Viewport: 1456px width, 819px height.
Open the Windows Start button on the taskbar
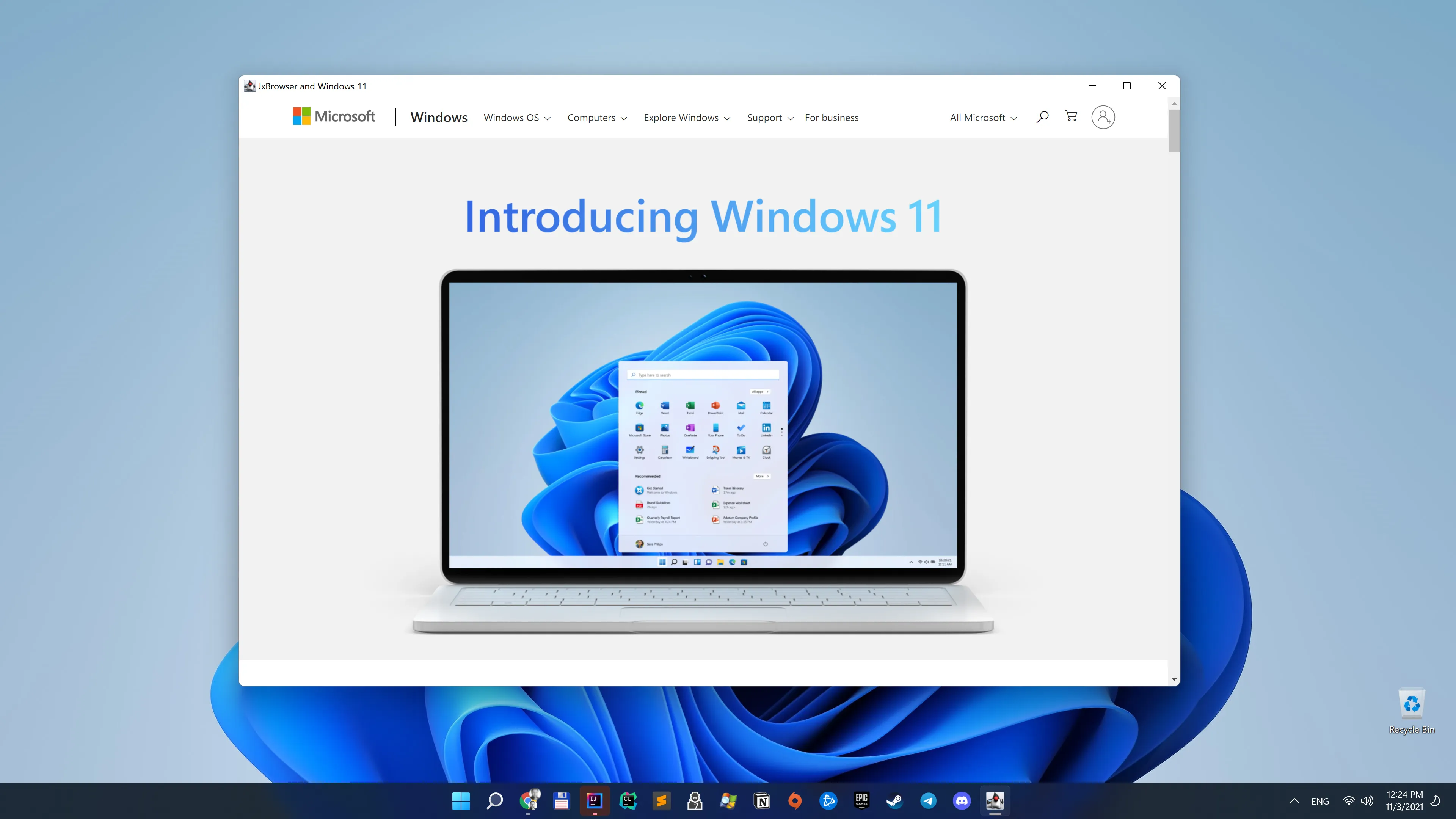[461, 800]
